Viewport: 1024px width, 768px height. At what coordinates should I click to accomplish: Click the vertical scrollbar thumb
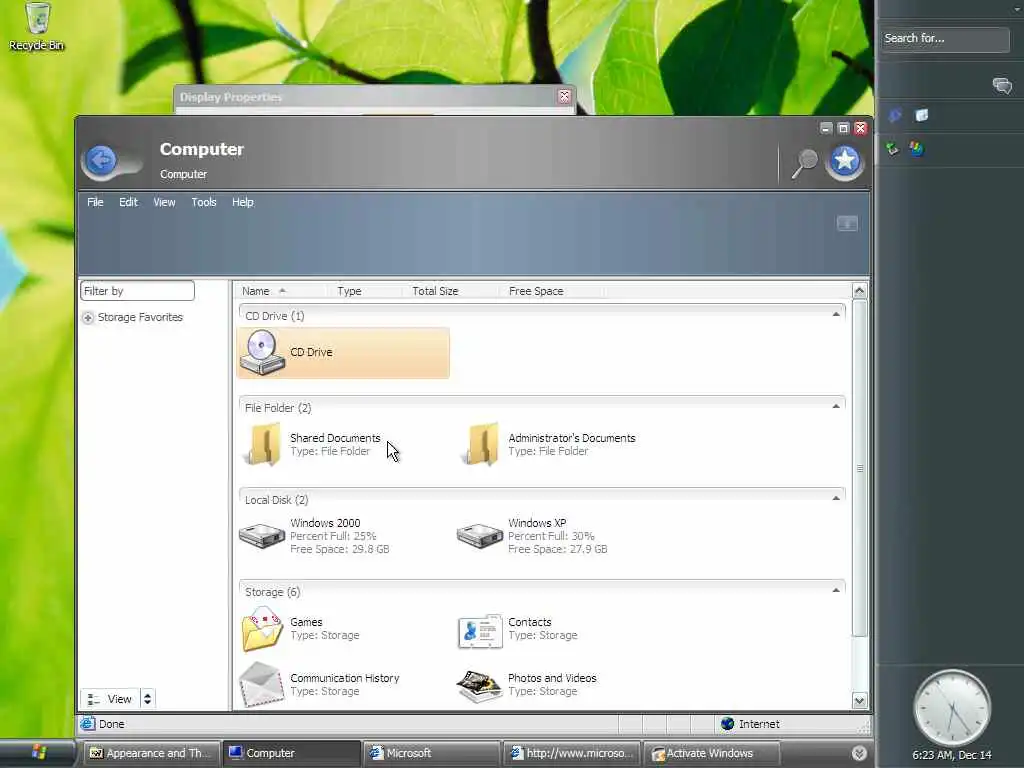click(859, 468)
